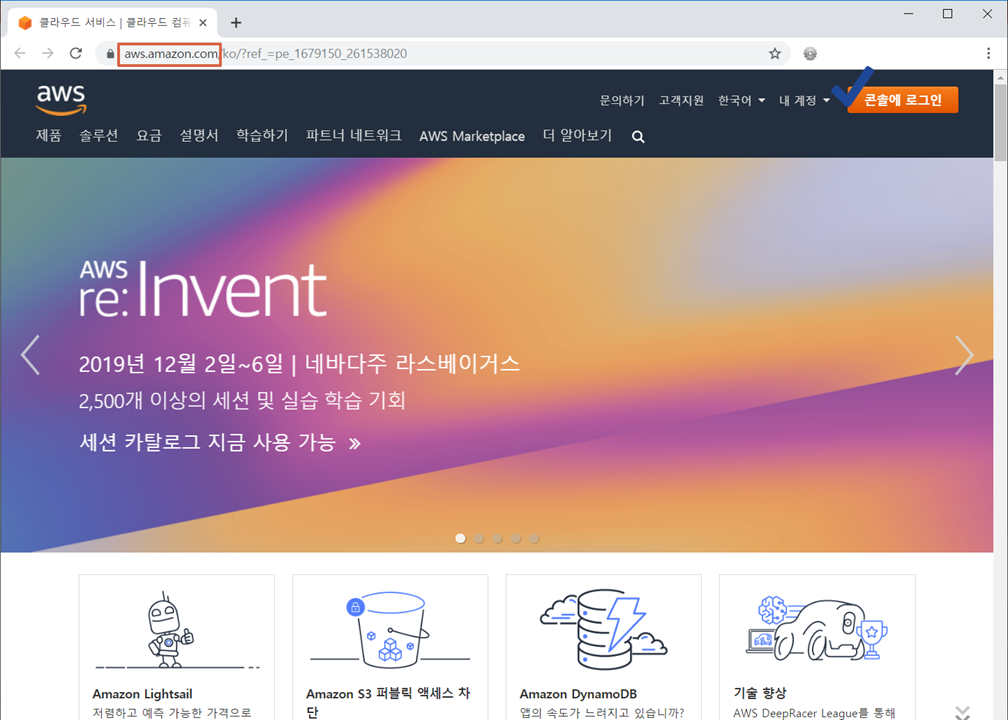Screen dimensions: 1008x720
Task: Reload the page with refresh icon
Action: tap(76, 53)
